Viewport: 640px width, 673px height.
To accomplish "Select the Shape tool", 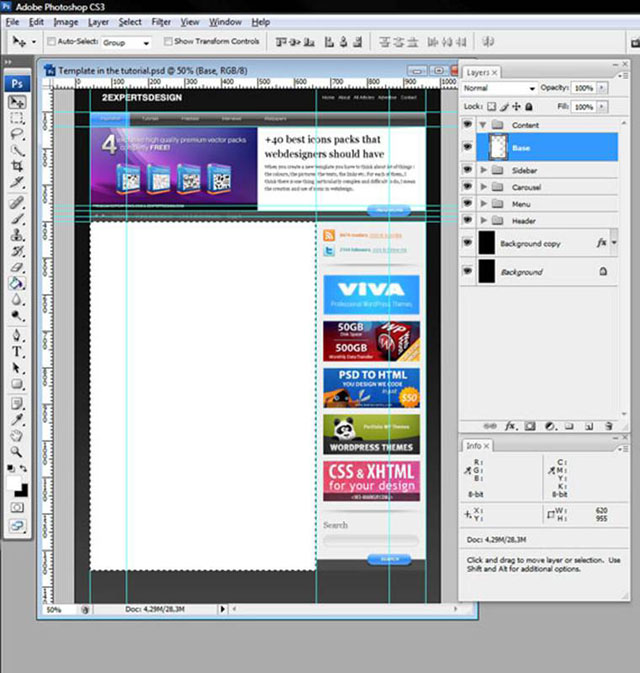I will (x=17, y=384).
